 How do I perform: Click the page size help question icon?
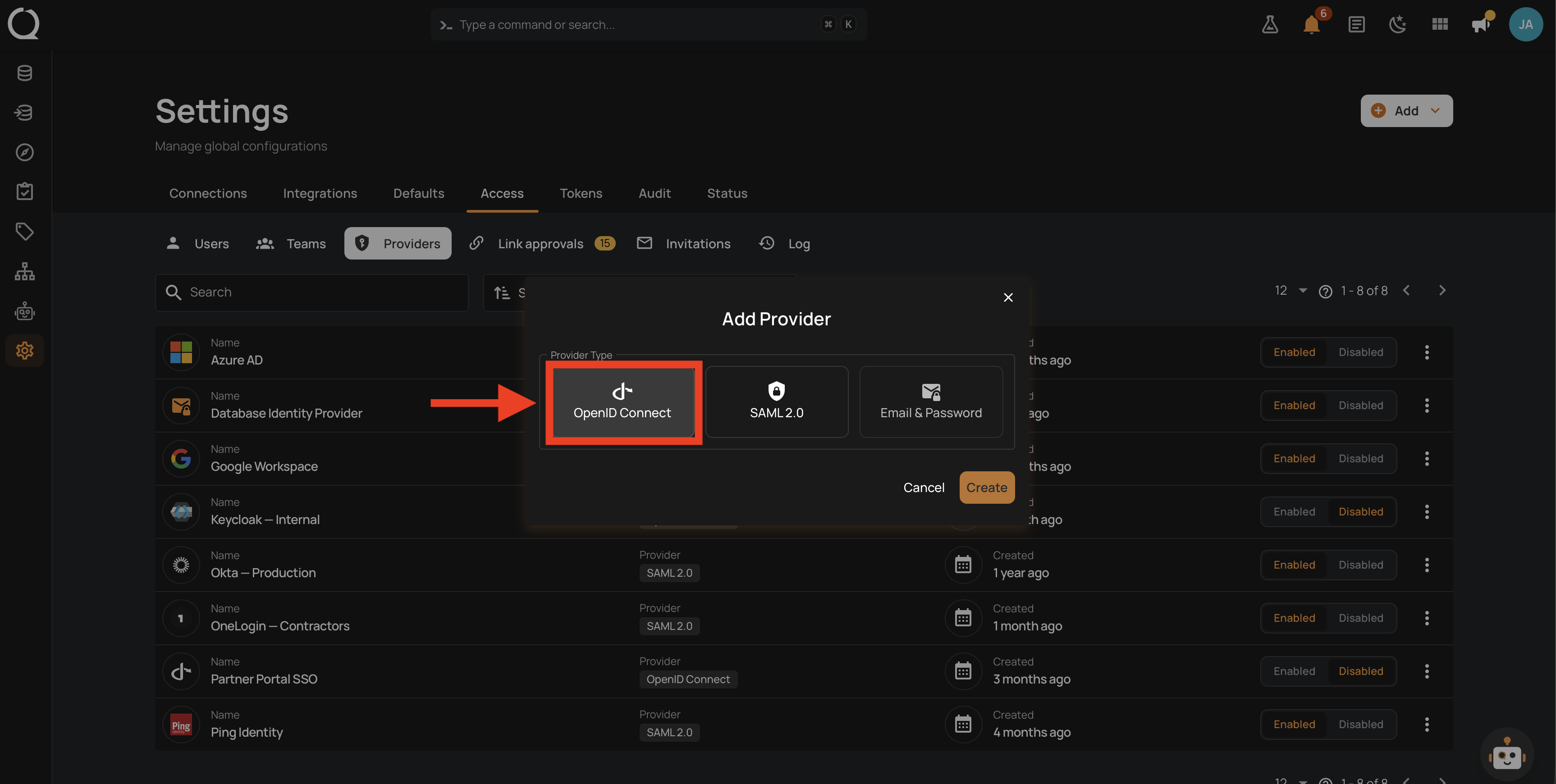pyautogui.click(x=1325, y=292)
